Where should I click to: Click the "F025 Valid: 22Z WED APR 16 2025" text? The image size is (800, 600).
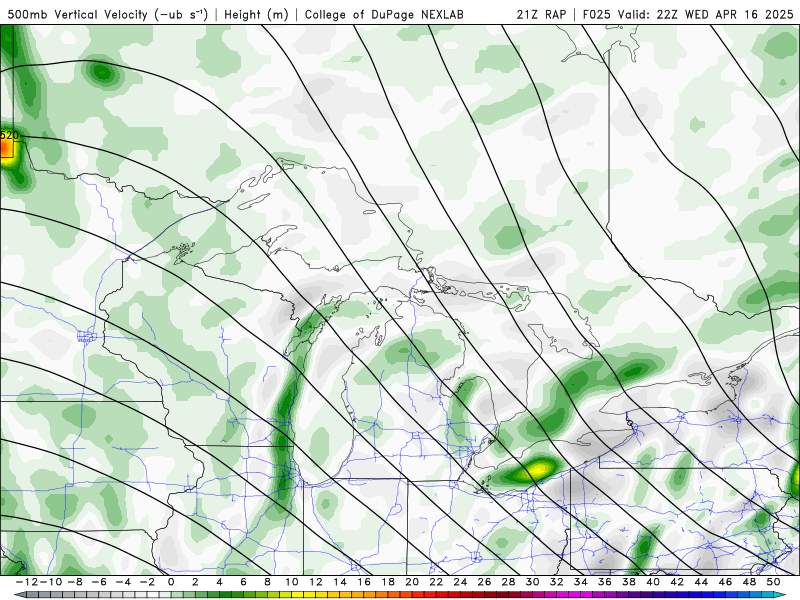pos(688,14)
